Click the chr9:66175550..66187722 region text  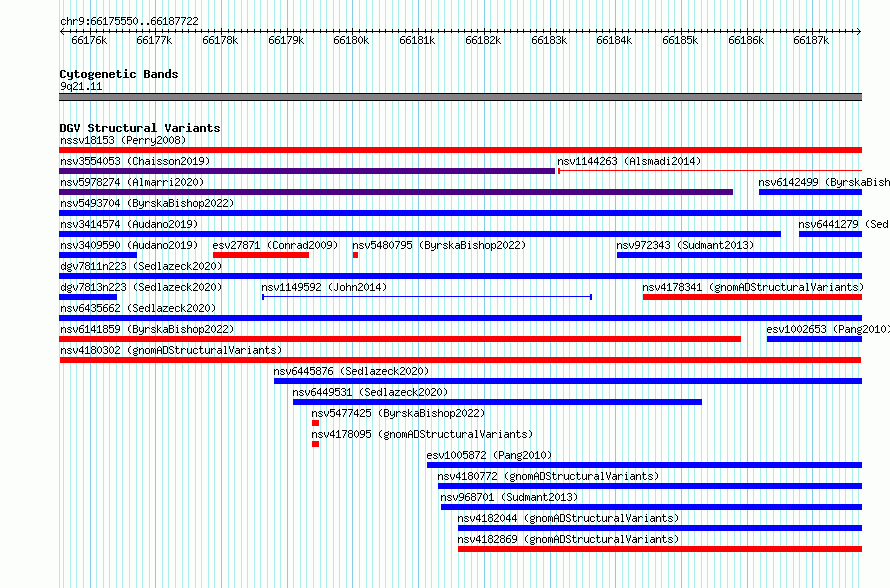[129, 22]
